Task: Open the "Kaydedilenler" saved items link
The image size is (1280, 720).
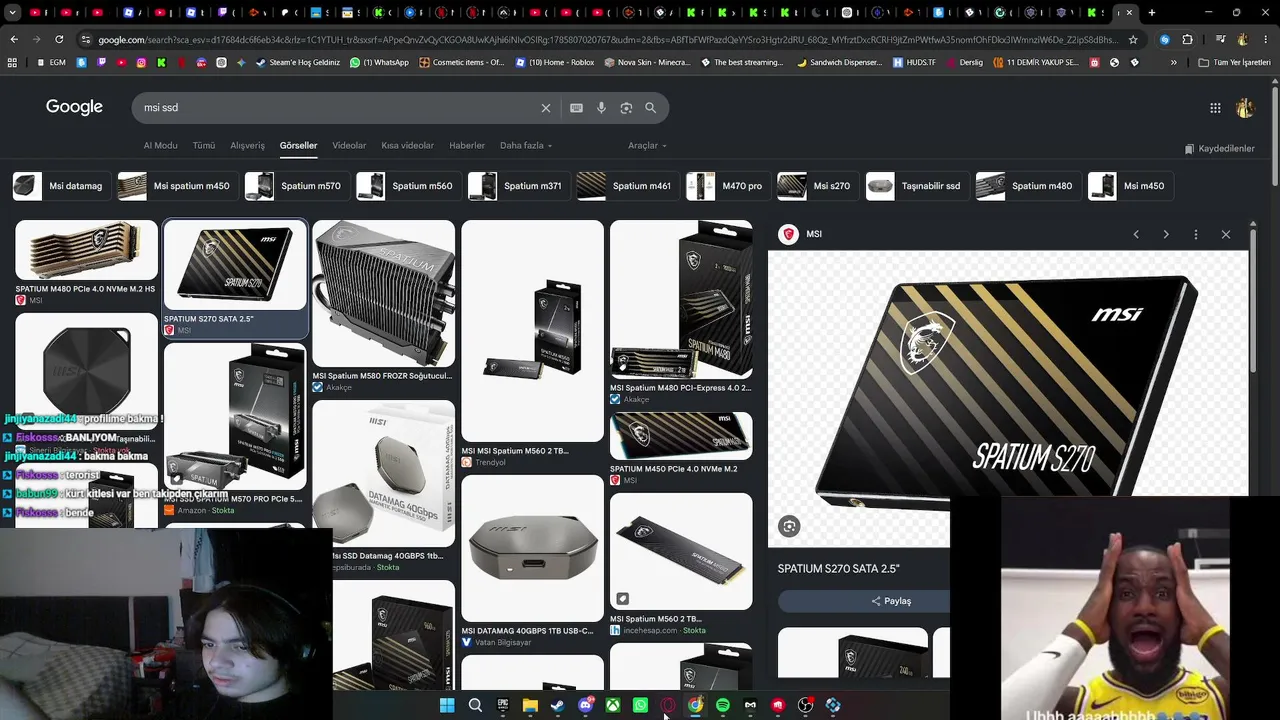Action: [1219, 149]
